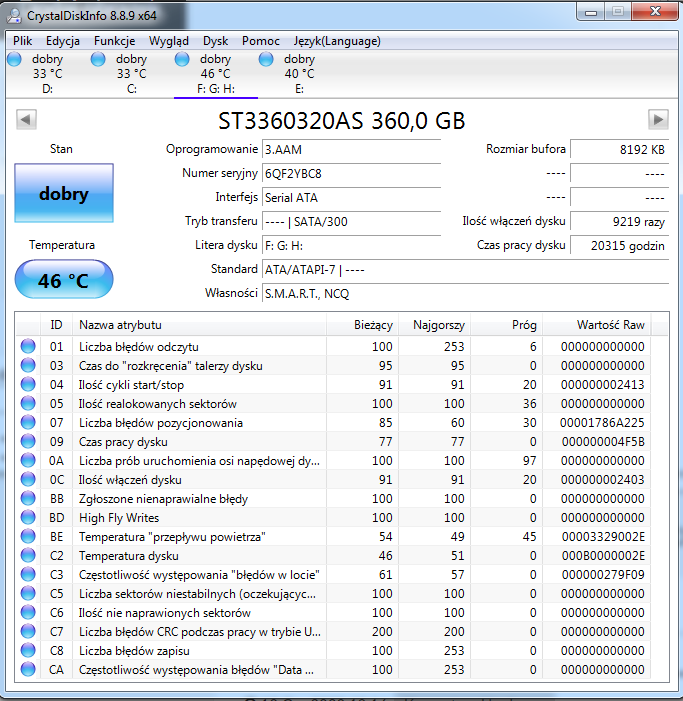Click status orb for High Fly Writes

tap(28, 517)
